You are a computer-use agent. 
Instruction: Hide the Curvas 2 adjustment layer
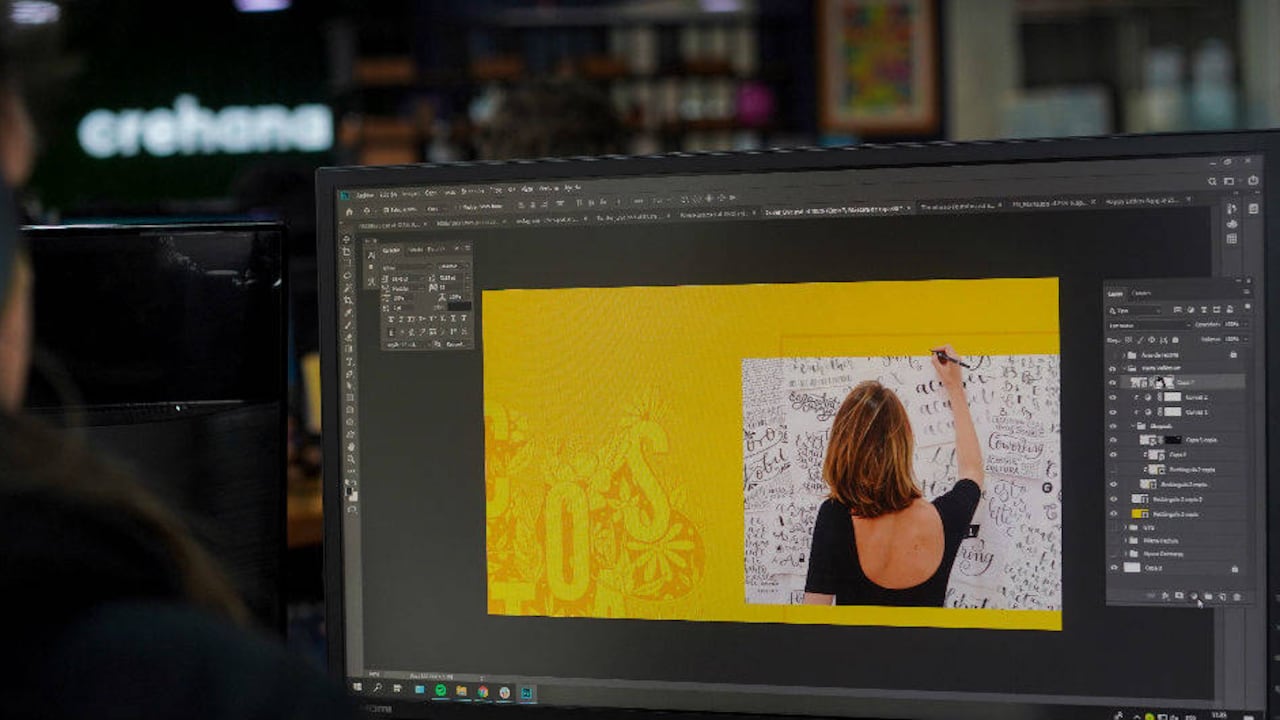(1113, 397)
